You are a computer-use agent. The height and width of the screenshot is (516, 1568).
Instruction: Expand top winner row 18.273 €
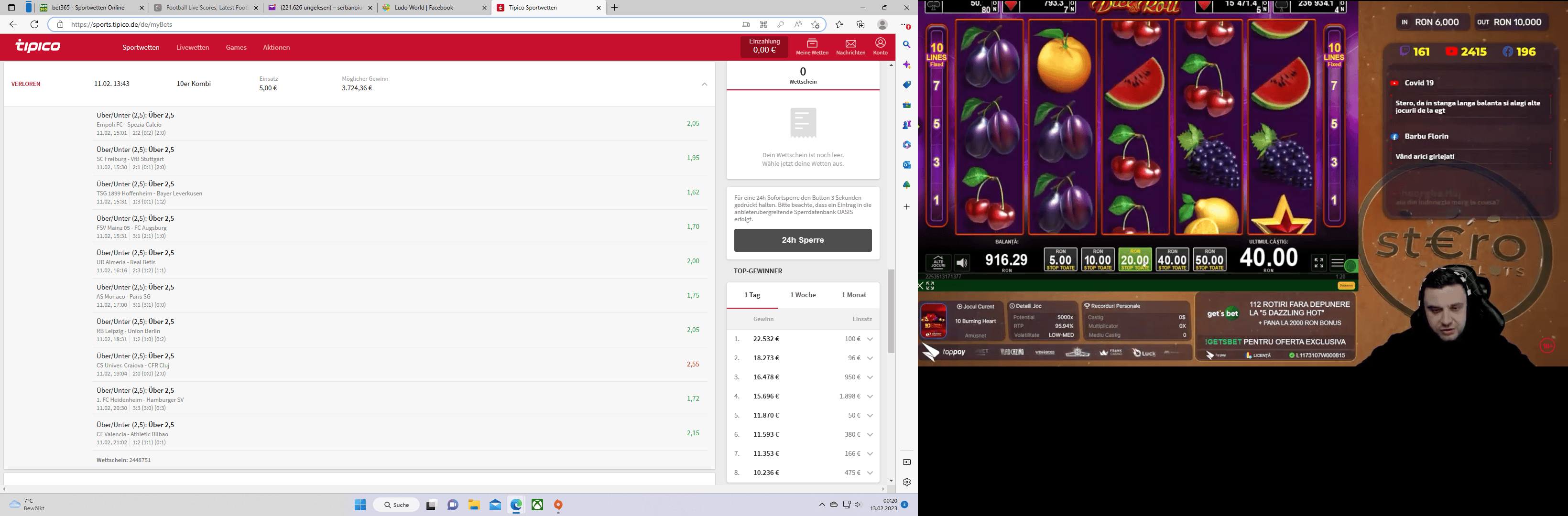point(870,358)
